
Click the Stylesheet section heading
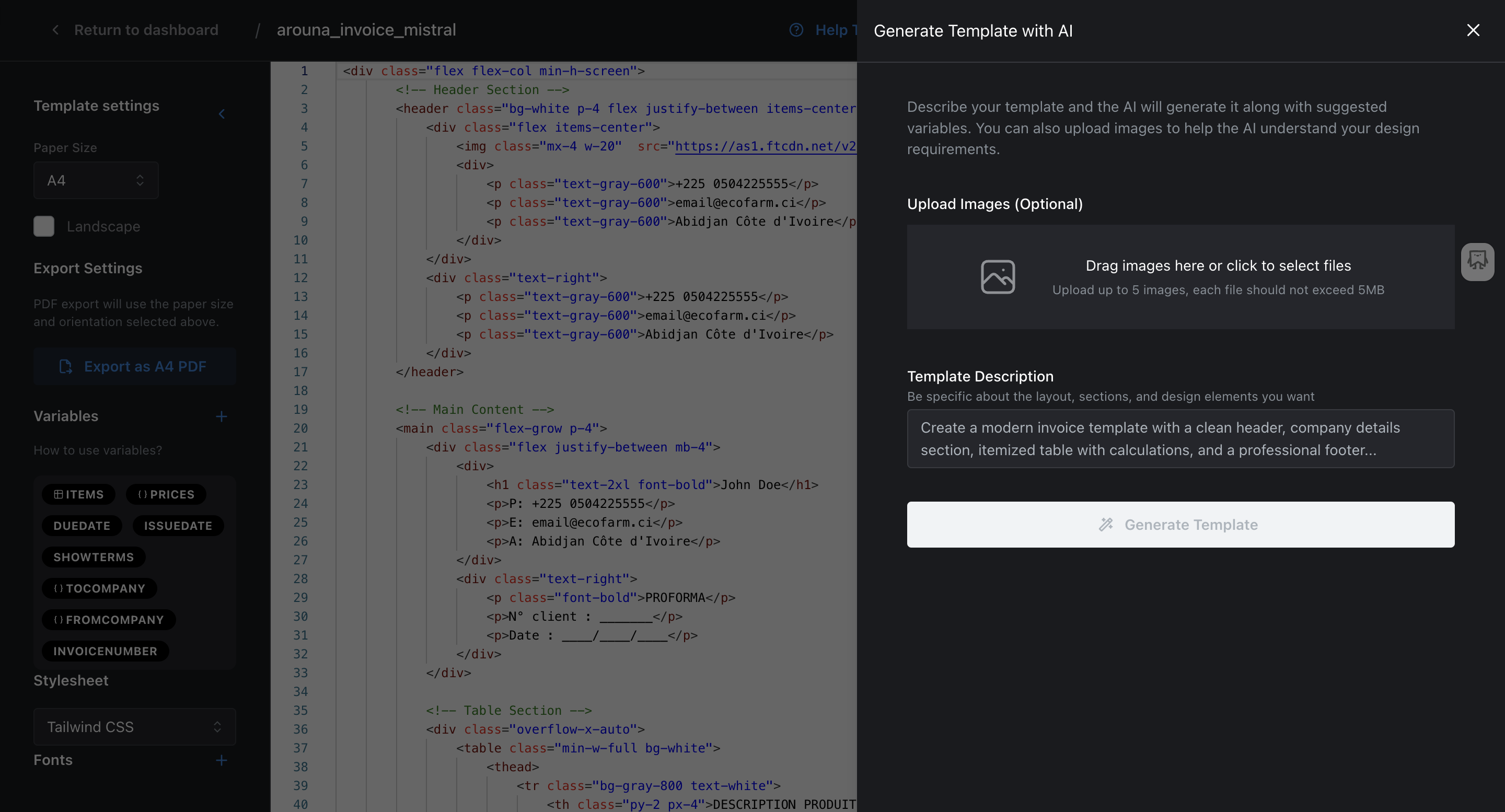71,680
